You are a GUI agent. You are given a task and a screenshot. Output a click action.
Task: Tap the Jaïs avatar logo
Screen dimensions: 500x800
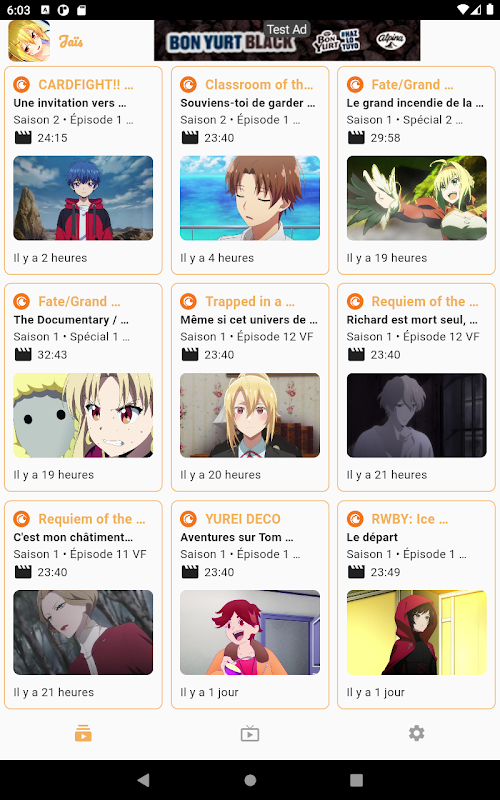29,41
